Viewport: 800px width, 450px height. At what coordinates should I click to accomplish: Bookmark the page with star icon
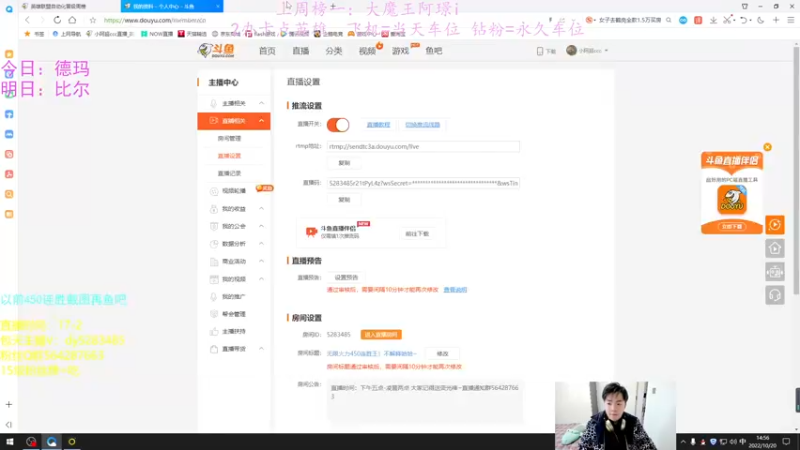click(92, 20)
